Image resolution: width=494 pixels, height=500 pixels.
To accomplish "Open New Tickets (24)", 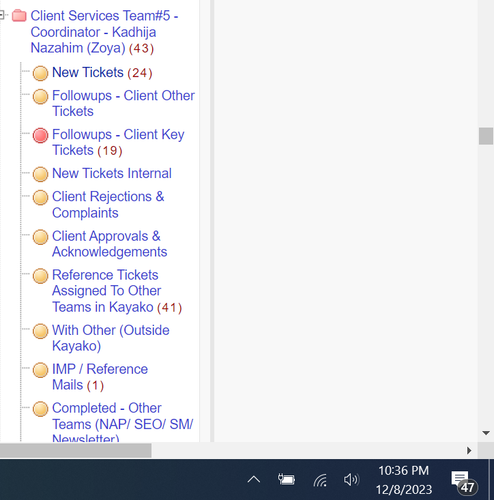I will [x=102, y=73].
